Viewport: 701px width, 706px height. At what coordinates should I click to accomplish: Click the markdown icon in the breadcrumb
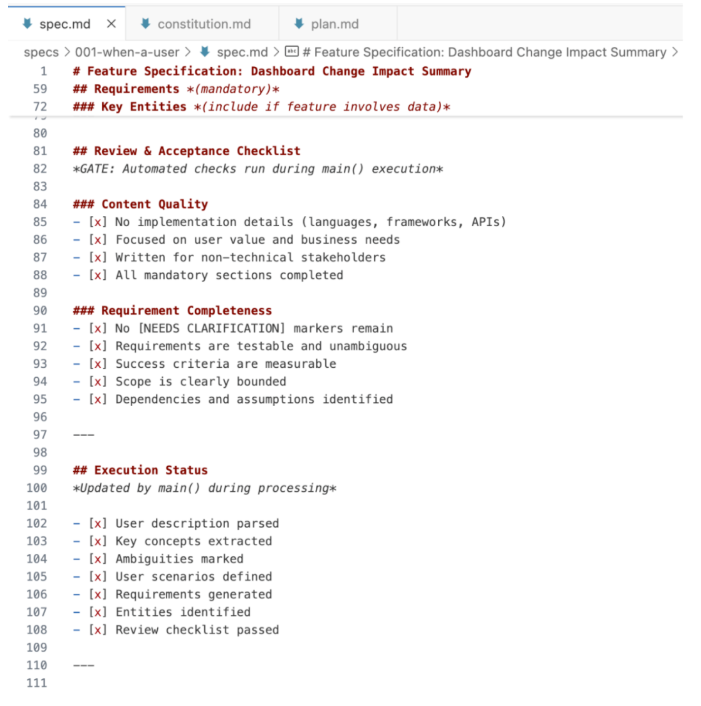point(204,52)
